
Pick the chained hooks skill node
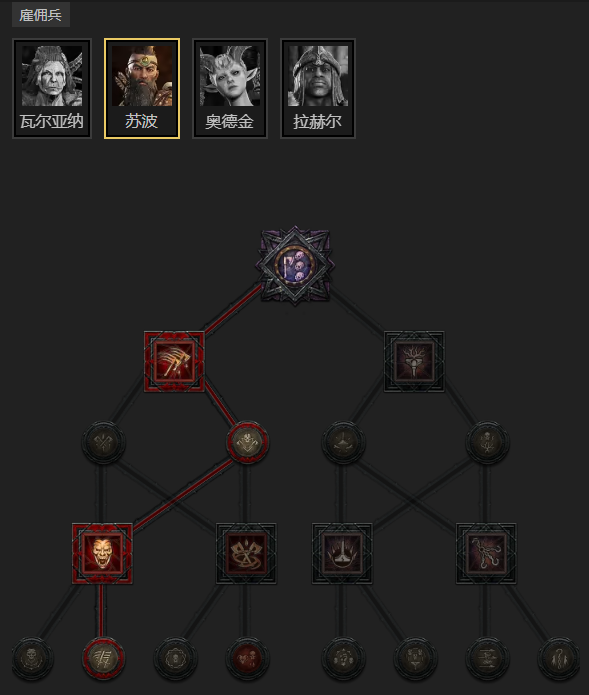(486, 553)
